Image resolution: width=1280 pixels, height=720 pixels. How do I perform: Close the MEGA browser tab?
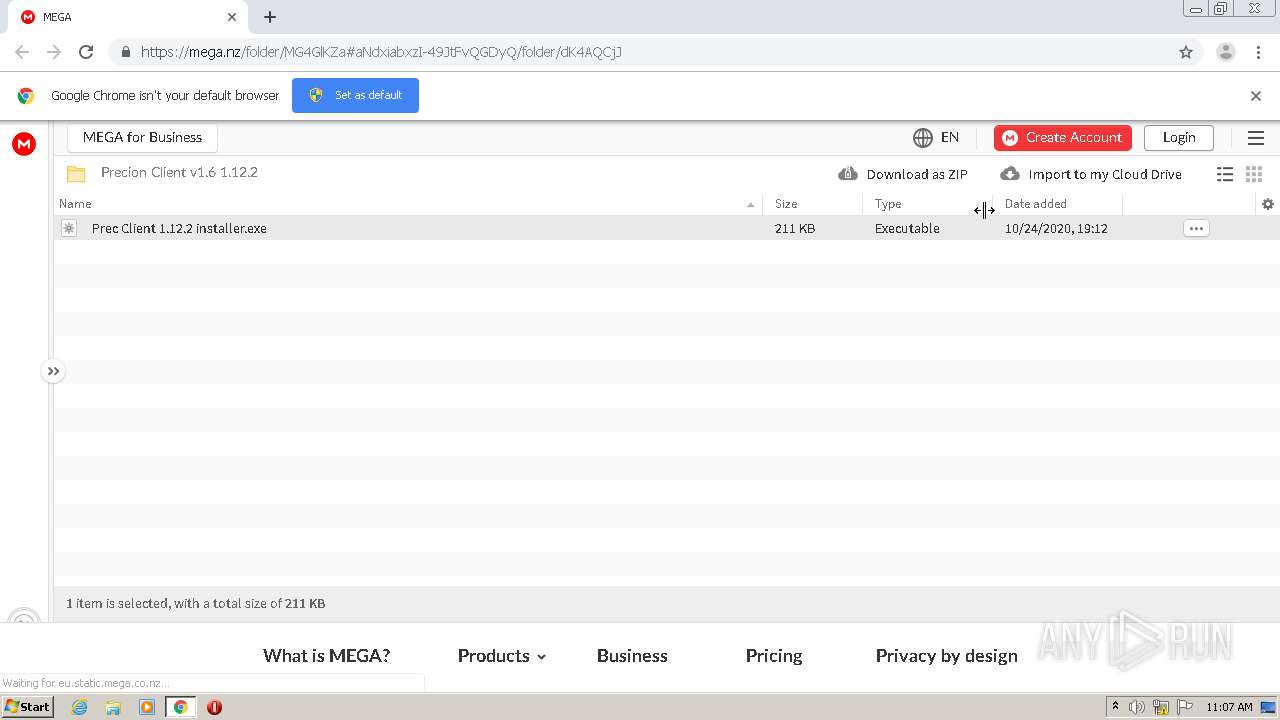click(232, 17)
